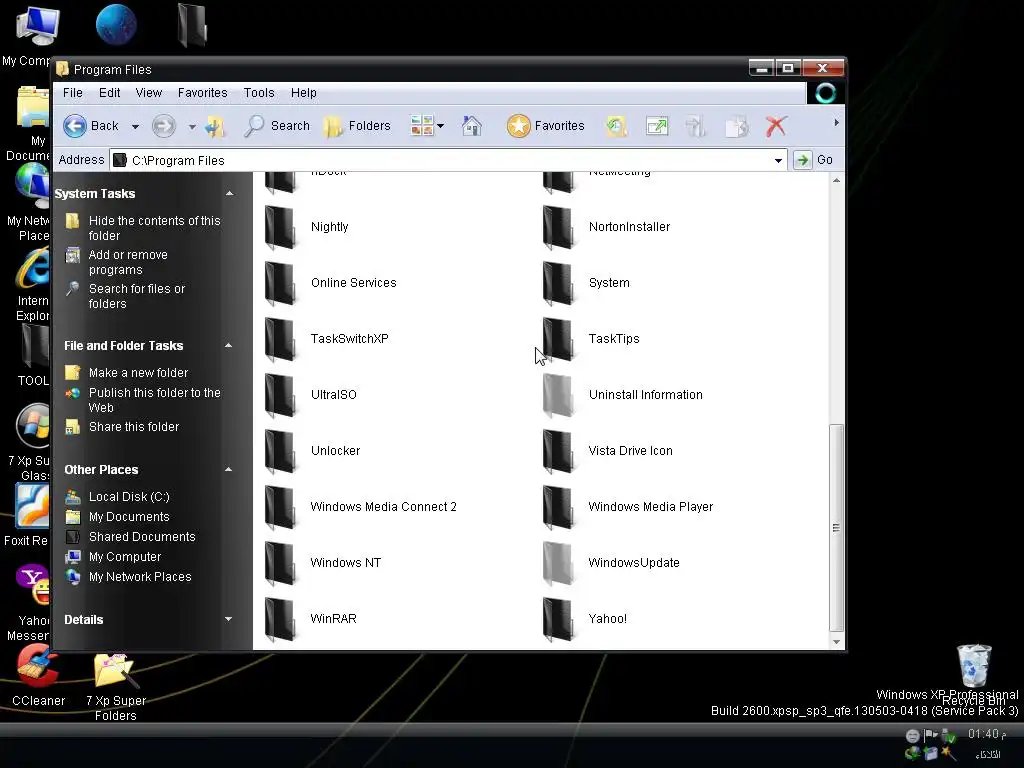Open the Tools menu
This screenshot has width=1024, height=768.
point(259,93)
